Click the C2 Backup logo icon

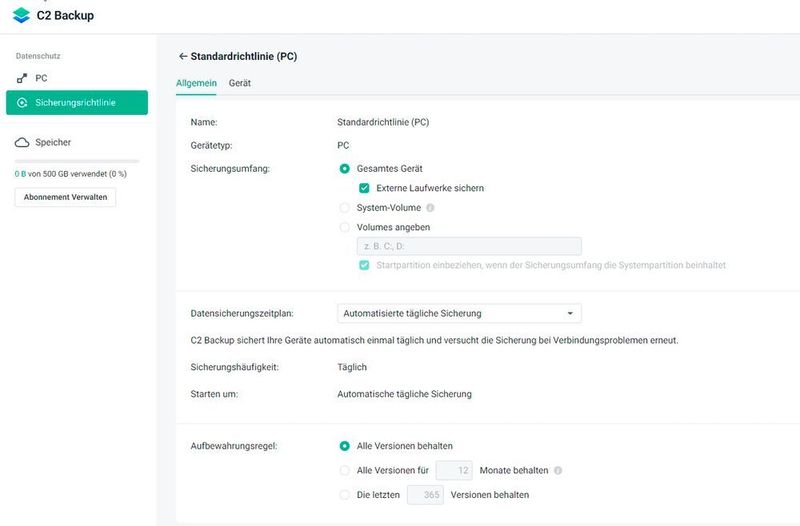tap(21, 15)
